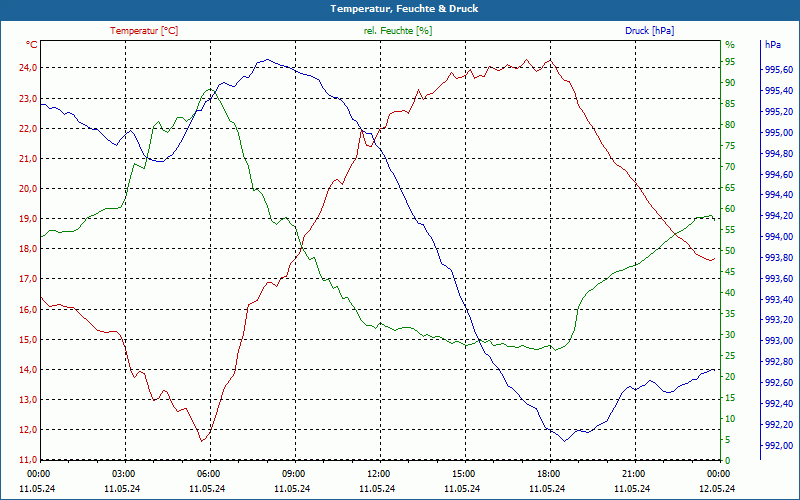This screenshot has height=500, width=800.
Task: Click the '06:00' time axis label
Action: click(x=208, y=473)
